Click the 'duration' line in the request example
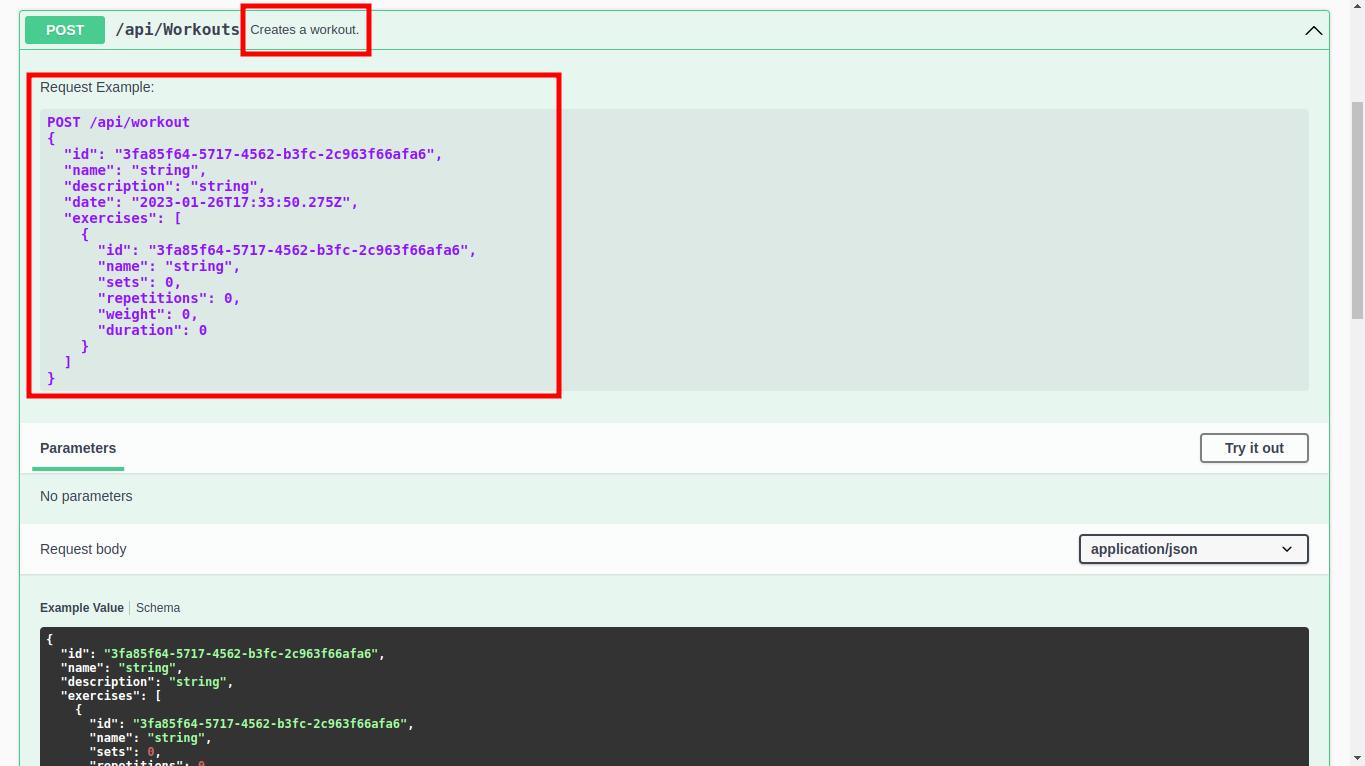This screenshot has width=1365, height=766. click(x=152, y=330)
